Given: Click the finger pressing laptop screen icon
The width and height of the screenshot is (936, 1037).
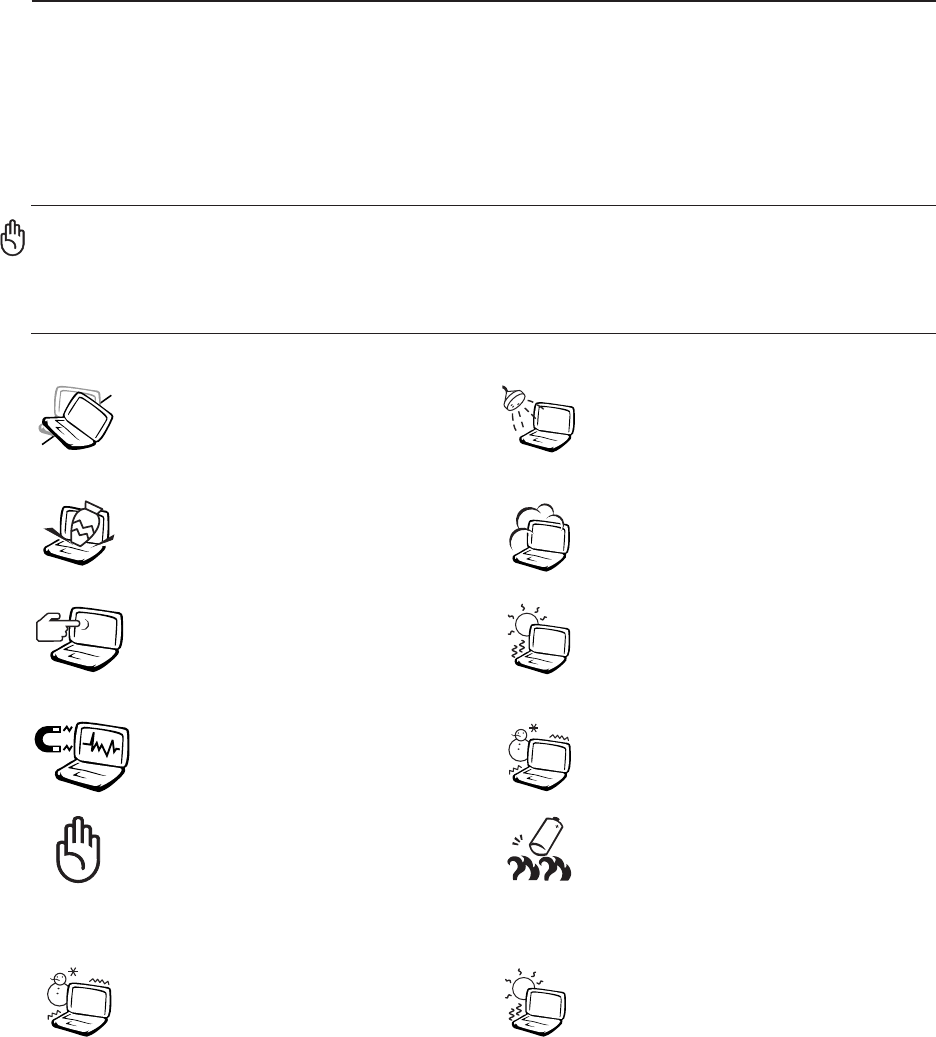Looking at the screenshot, I should click(79, 639).
